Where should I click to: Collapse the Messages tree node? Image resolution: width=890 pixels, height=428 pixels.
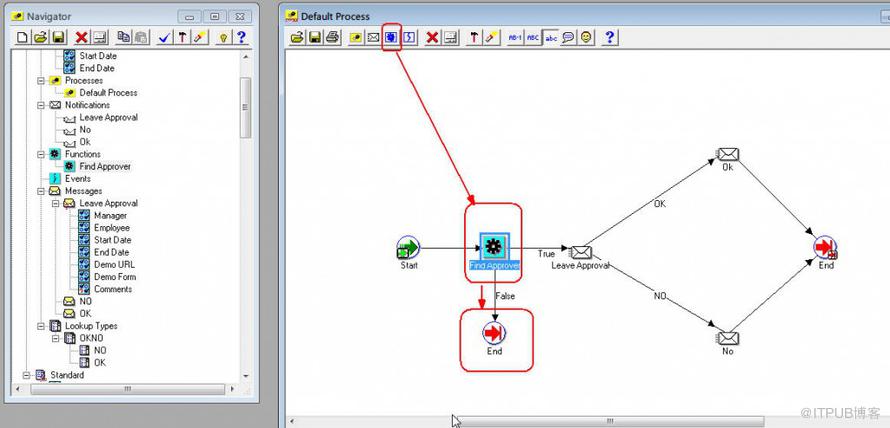pyautogui.click(x=41, y=191)
